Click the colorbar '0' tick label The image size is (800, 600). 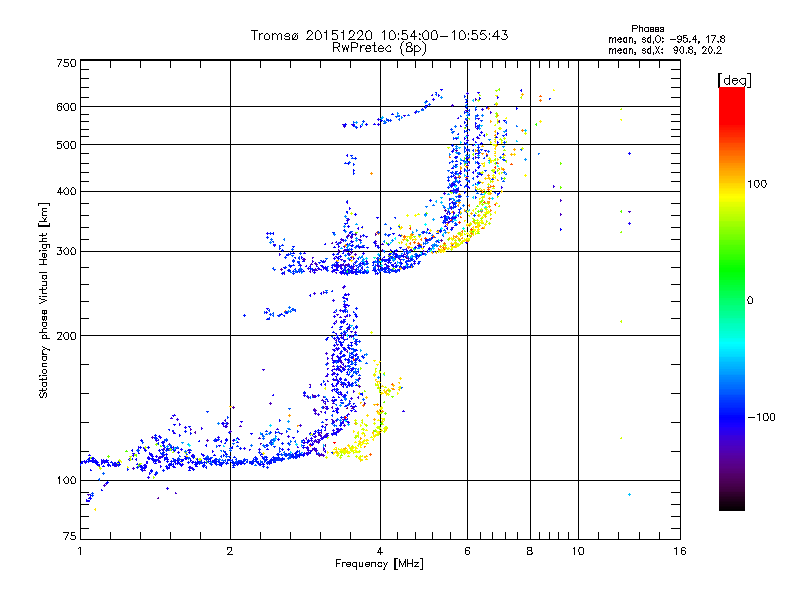click(x=750, y=300)
